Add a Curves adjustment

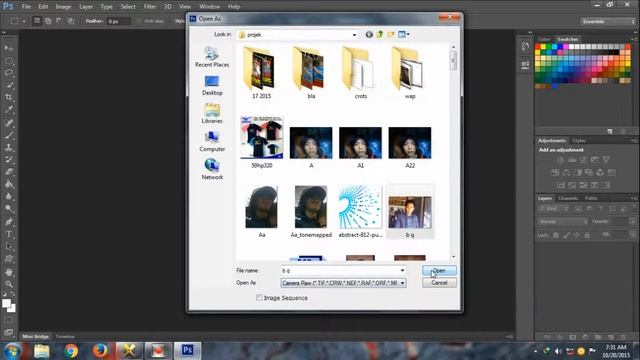(x=584, y=160)
